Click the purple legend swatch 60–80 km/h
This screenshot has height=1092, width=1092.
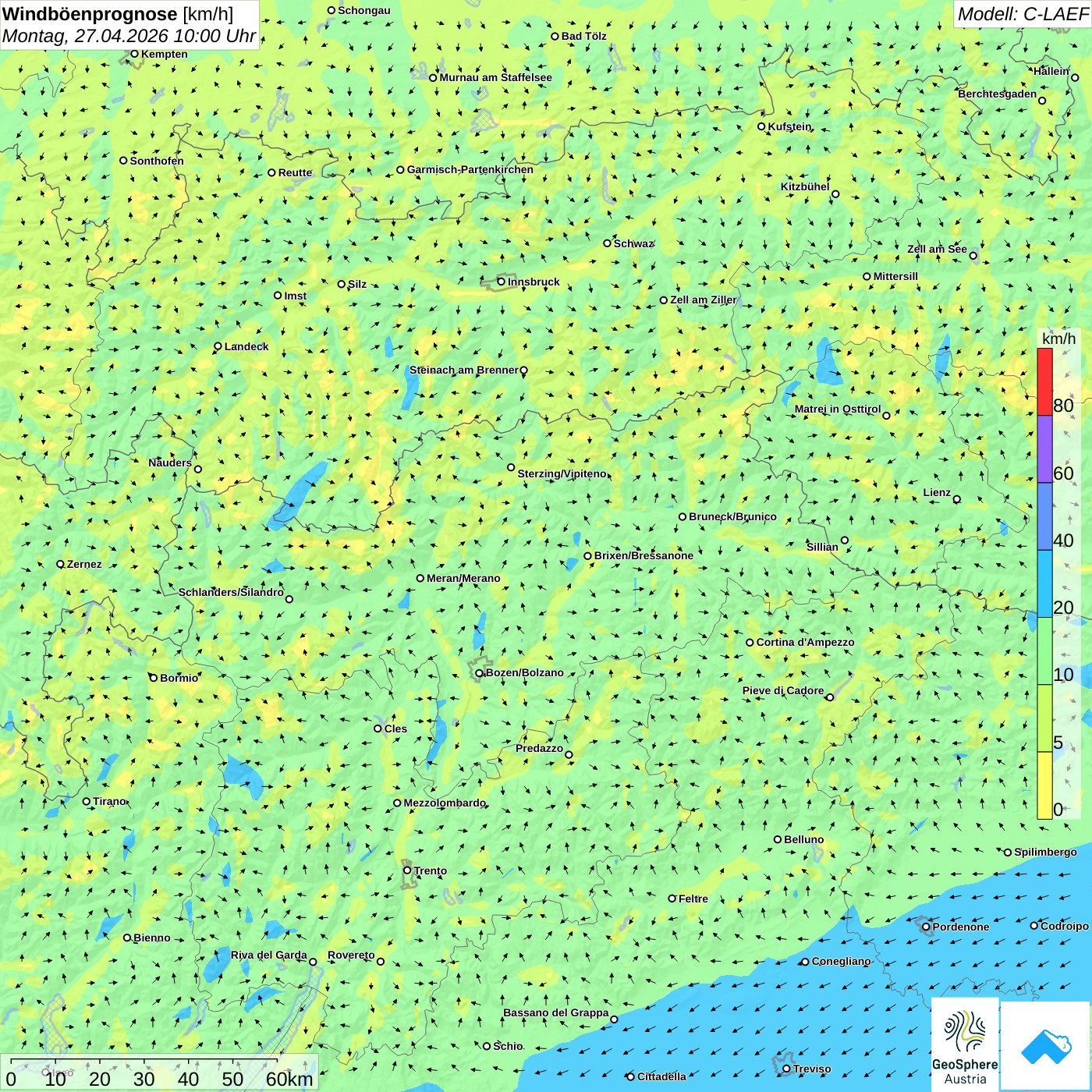point(1044,449)
